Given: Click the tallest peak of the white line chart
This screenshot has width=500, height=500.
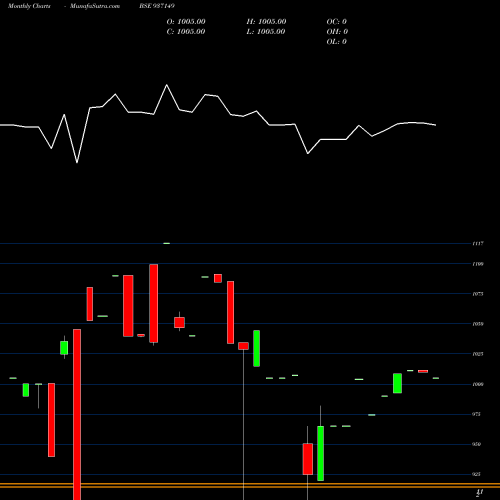Looking at the screenshot, I should click(167, 85).
